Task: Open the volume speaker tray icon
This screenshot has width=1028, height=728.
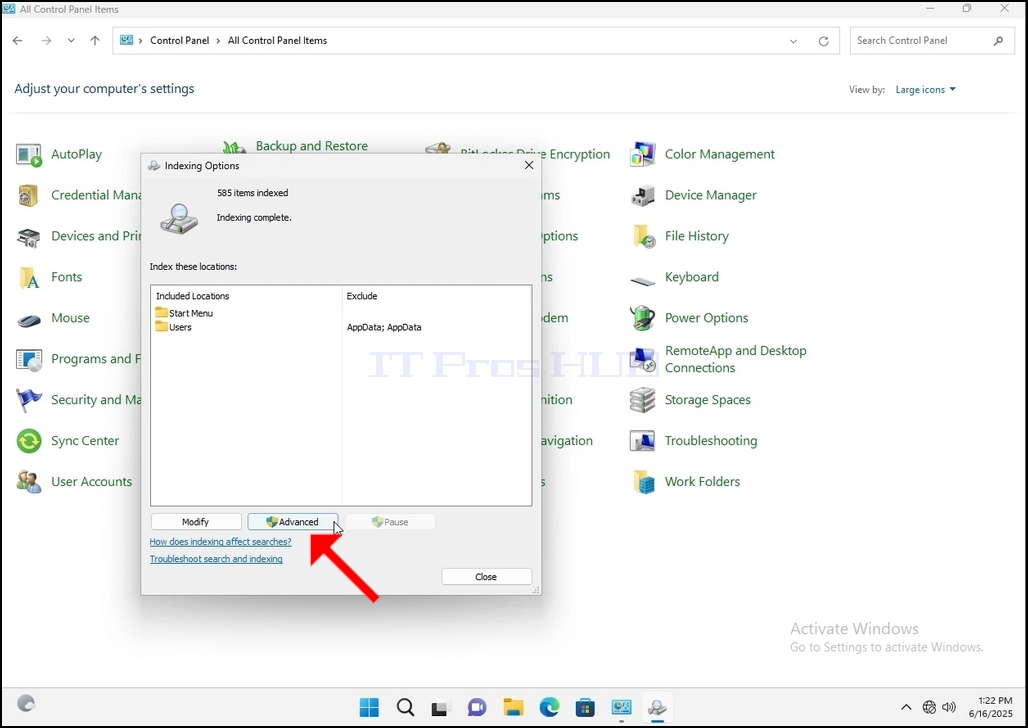Action: point(949,707)
